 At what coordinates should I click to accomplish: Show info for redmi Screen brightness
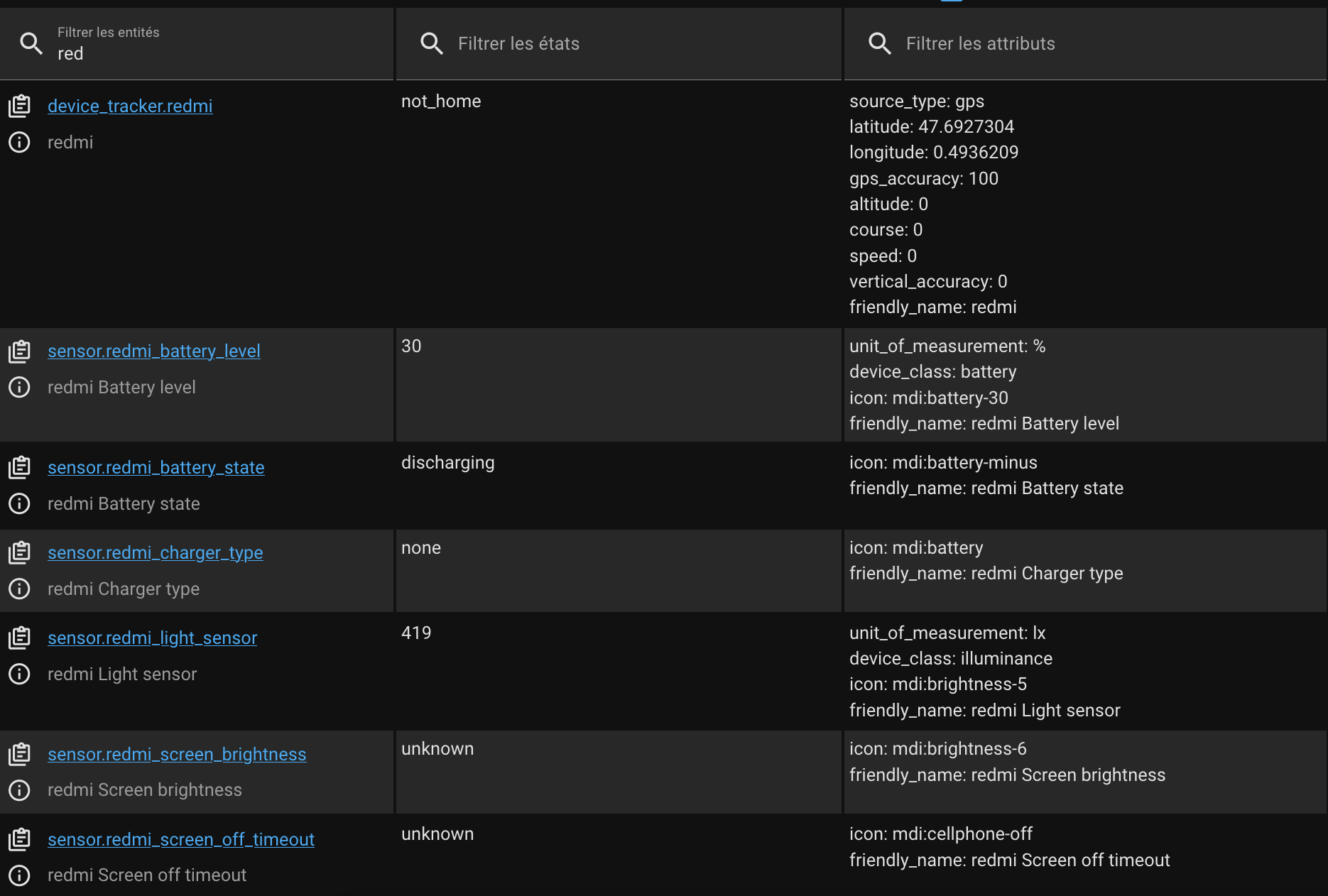[19, 790]
